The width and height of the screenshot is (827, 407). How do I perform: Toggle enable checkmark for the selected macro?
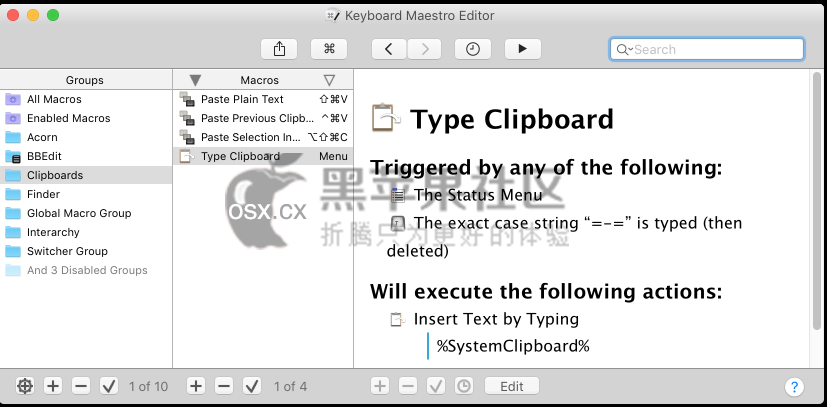252,386
